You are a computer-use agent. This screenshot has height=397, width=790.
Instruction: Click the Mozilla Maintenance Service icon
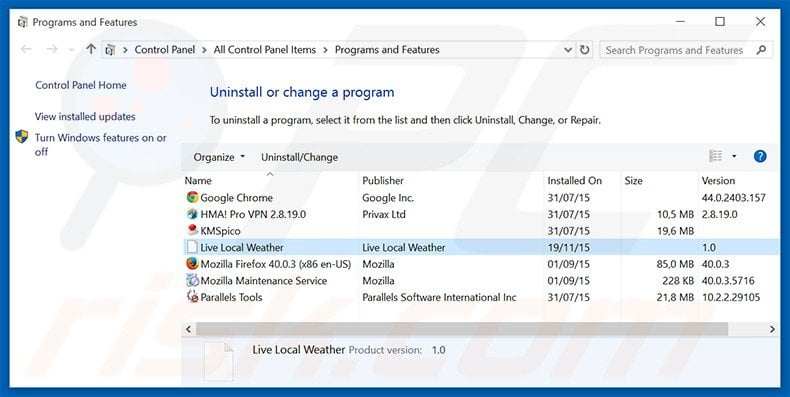pyautogui.click(x=192, y=281)
